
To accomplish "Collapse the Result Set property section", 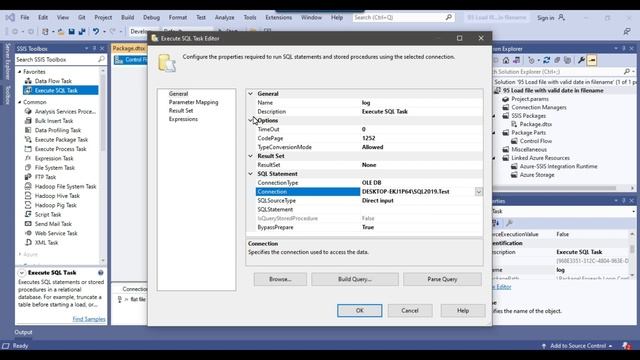I will click(x=251, y=156).
